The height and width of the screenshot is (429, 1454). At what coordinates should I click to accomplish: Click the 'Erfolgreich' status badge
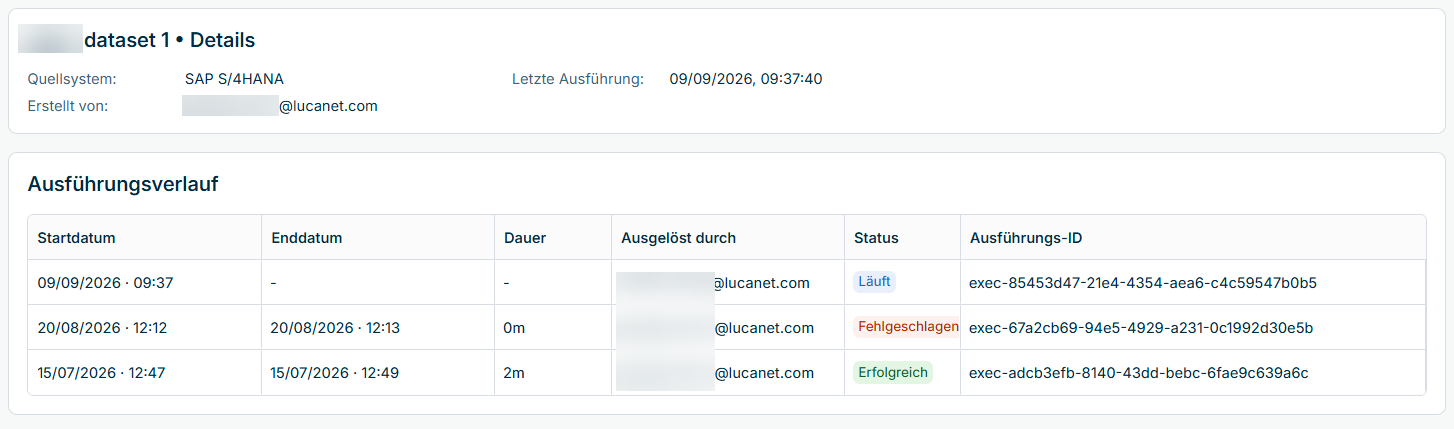click(x=893, y=372)
